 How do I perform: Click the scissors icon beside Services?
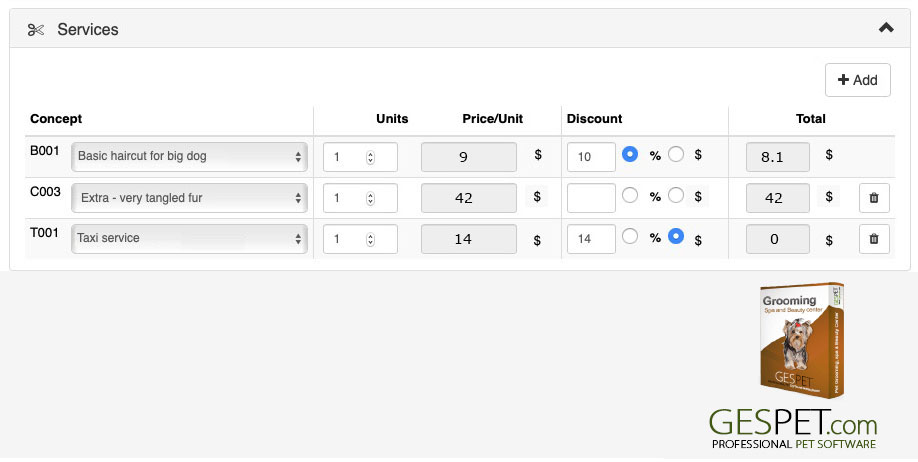click(36, 30)
